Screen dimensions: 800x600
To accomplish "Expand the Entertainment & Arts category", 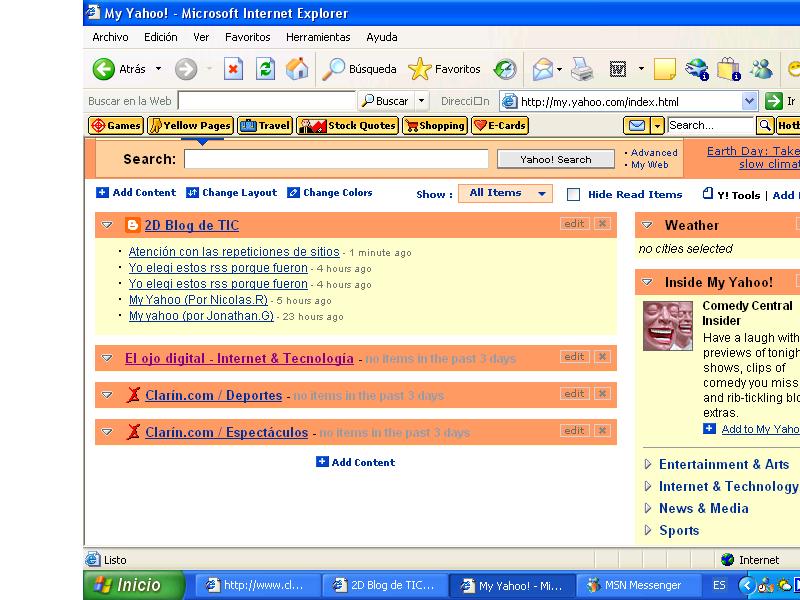I will point(648,464).
